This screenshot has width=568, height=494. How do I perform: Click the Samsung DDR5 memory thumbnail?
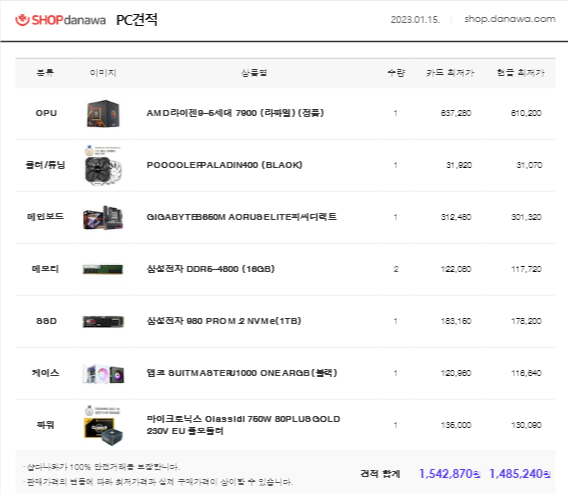pyautogui.click(x=103, y=269)
